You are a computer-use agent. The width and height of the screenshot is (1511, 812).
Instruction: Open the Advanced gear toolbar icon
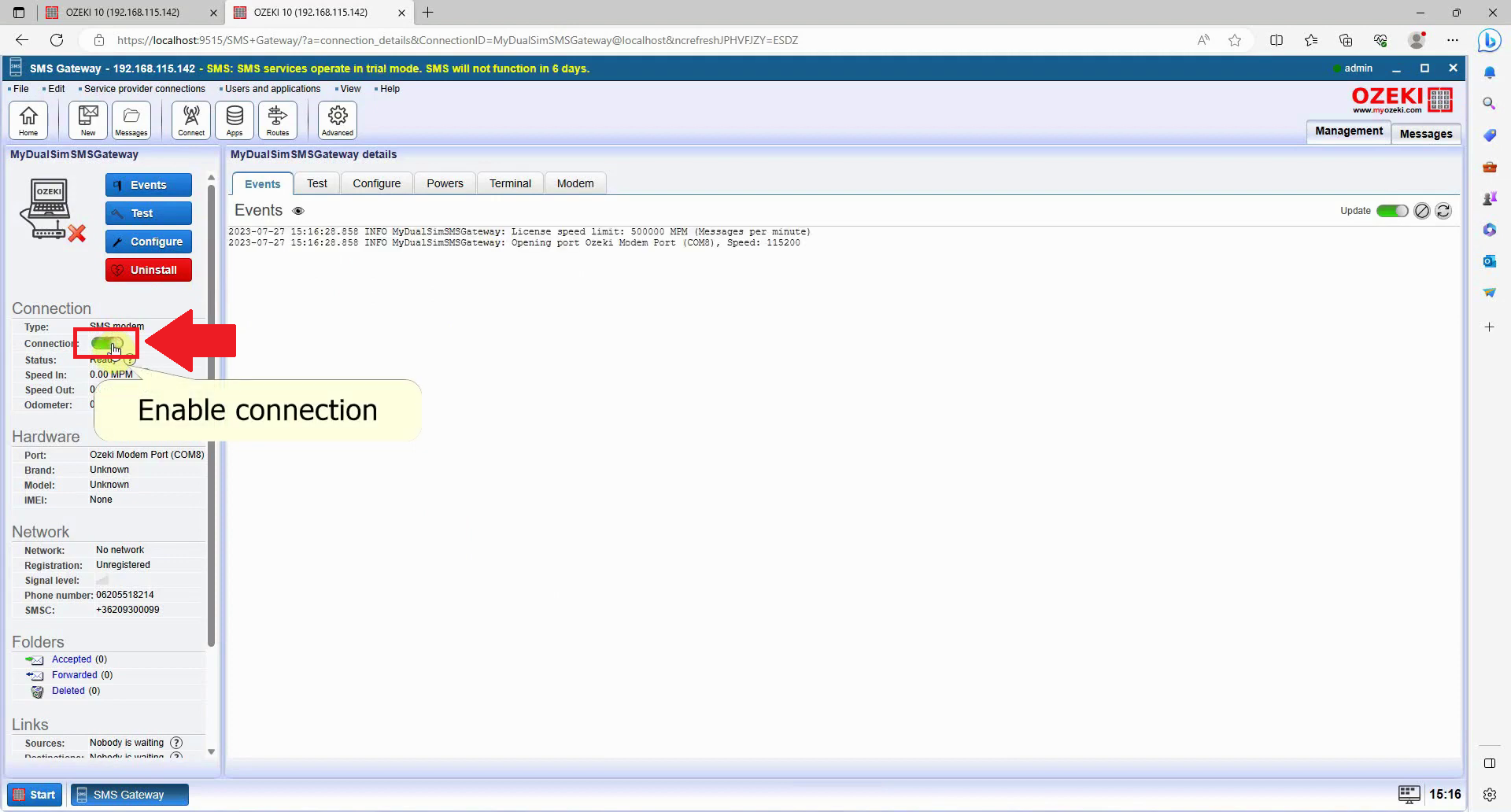[x=338, y=120]
